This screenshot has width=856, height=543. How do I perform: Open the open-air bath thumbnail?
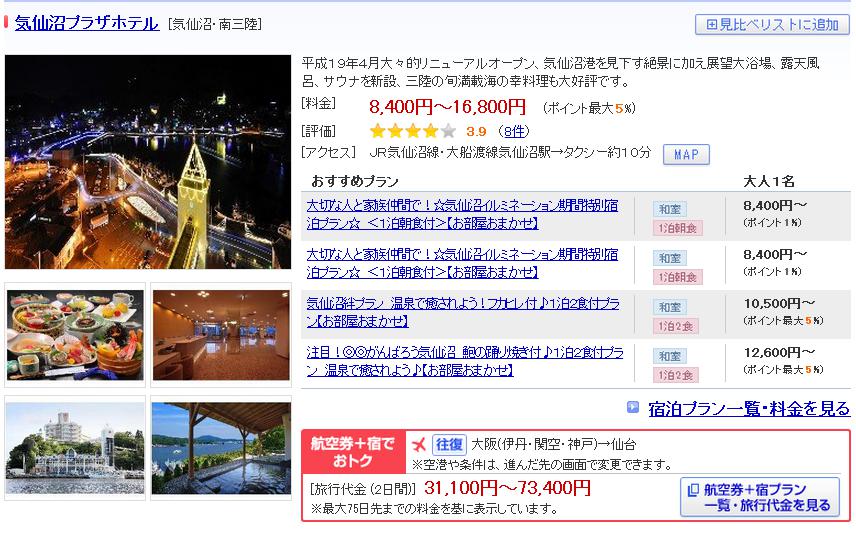[221, 448]
